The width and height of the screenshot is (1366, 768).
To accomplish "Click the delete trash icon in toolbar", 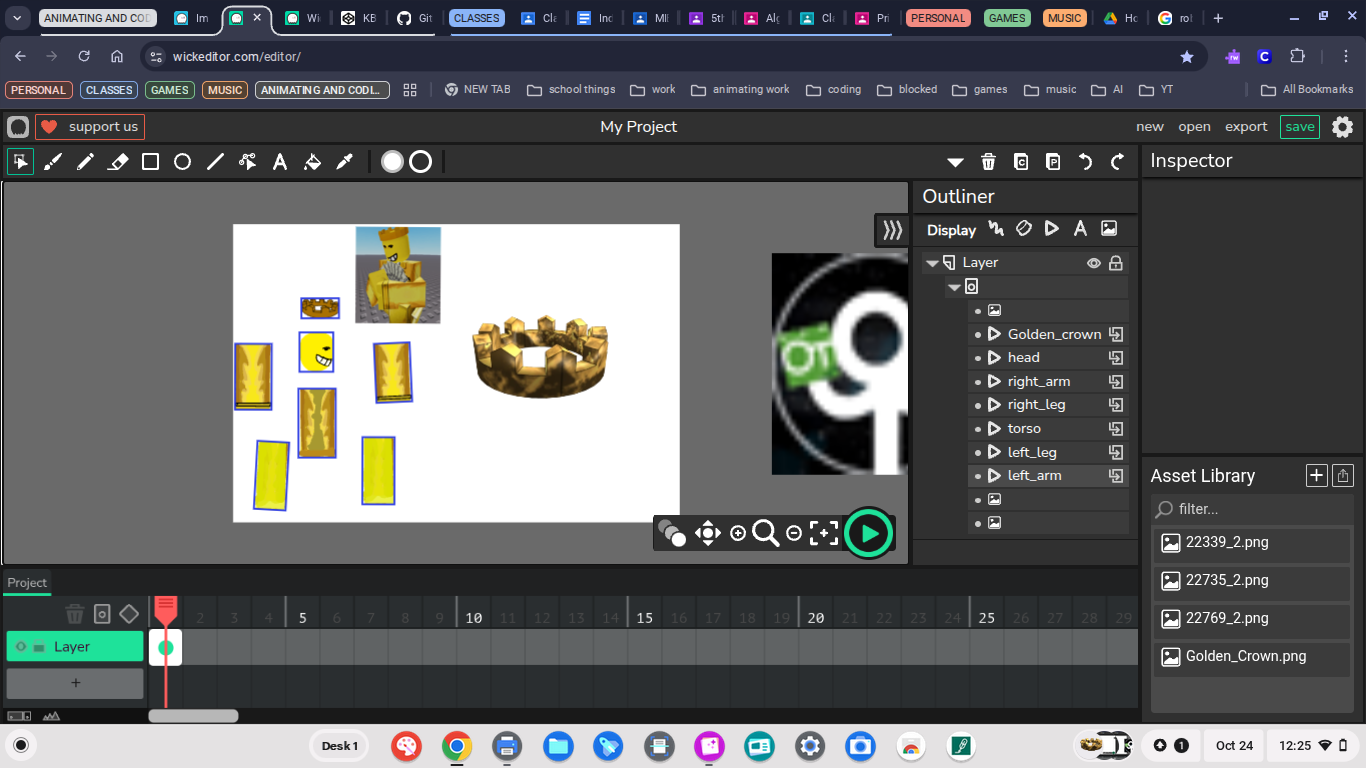I will (x=988, y=162).
